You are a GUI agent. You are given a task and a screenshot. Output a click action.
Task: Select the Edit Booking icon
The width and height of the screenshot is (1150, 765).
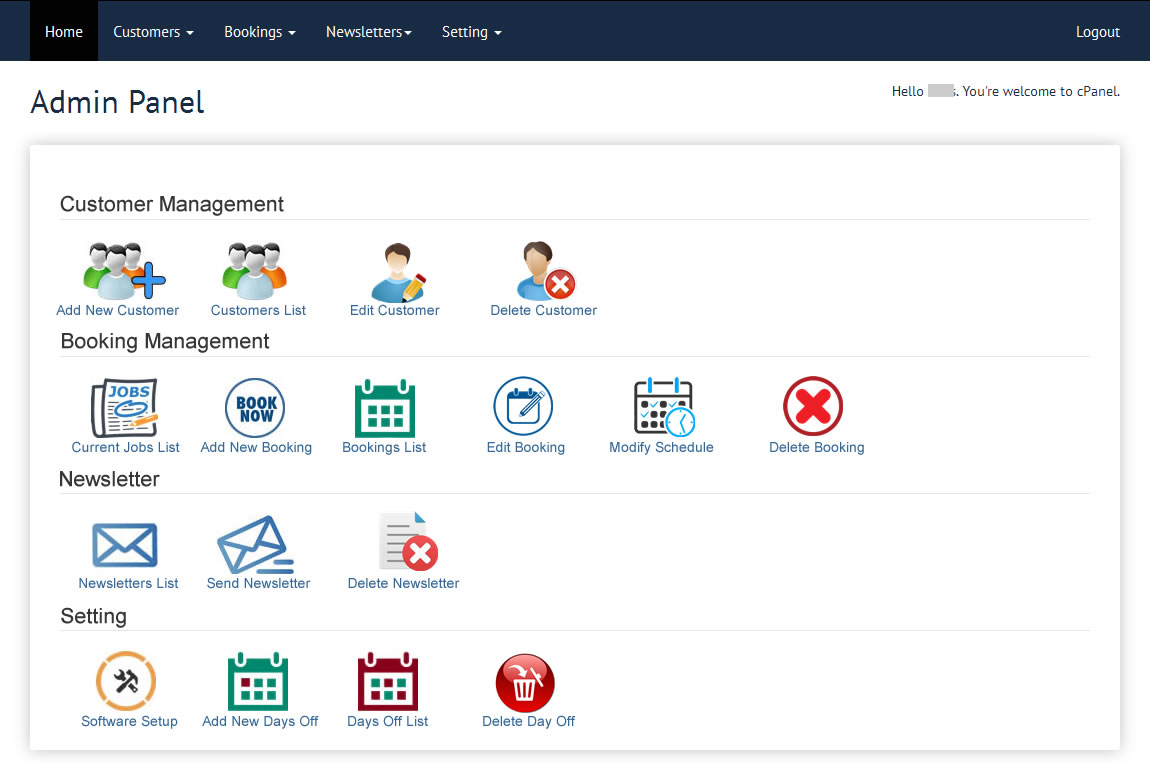coord(523,407)
